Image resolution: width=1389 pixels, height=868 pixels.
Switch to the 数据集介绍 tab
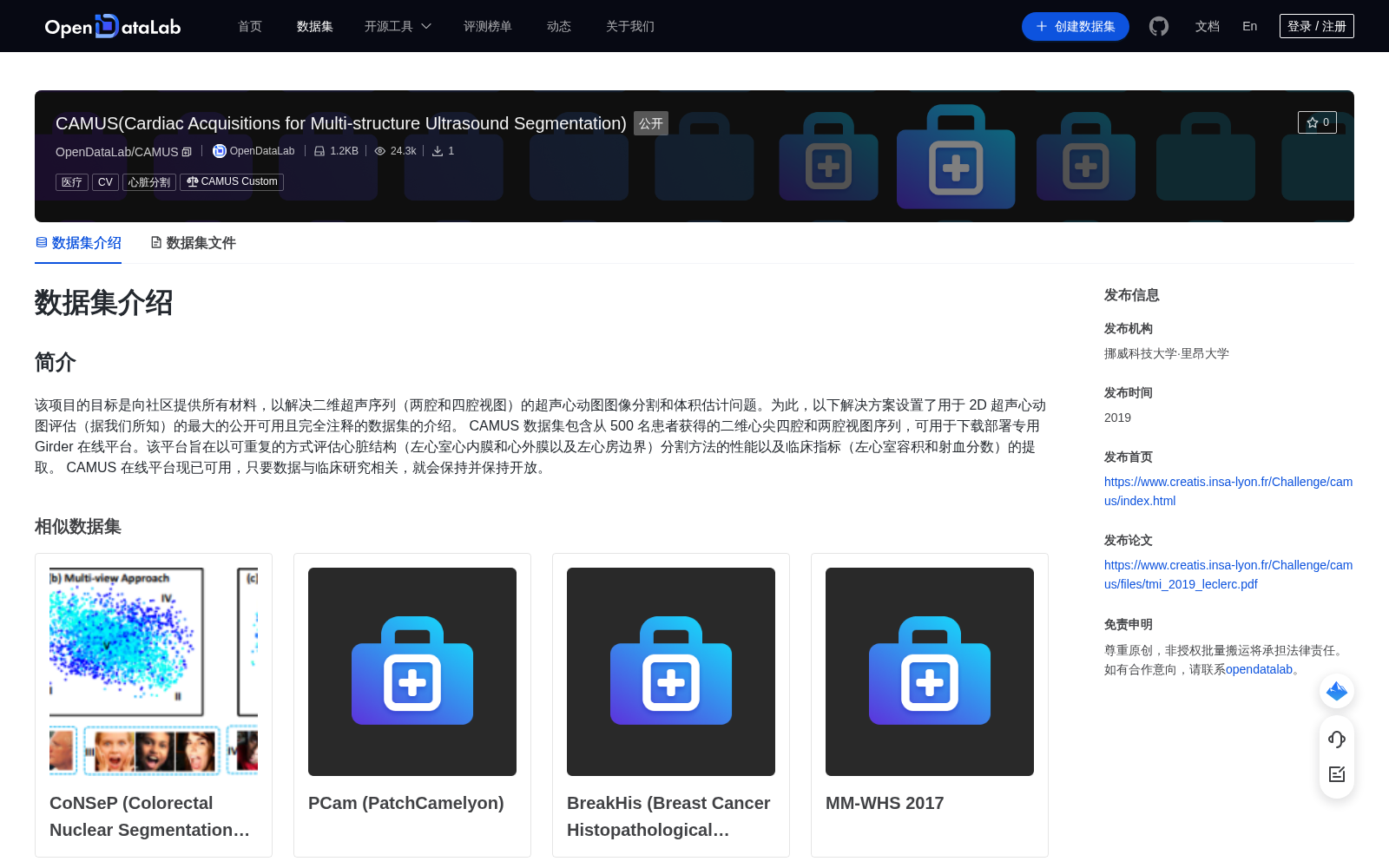[78, 243]
